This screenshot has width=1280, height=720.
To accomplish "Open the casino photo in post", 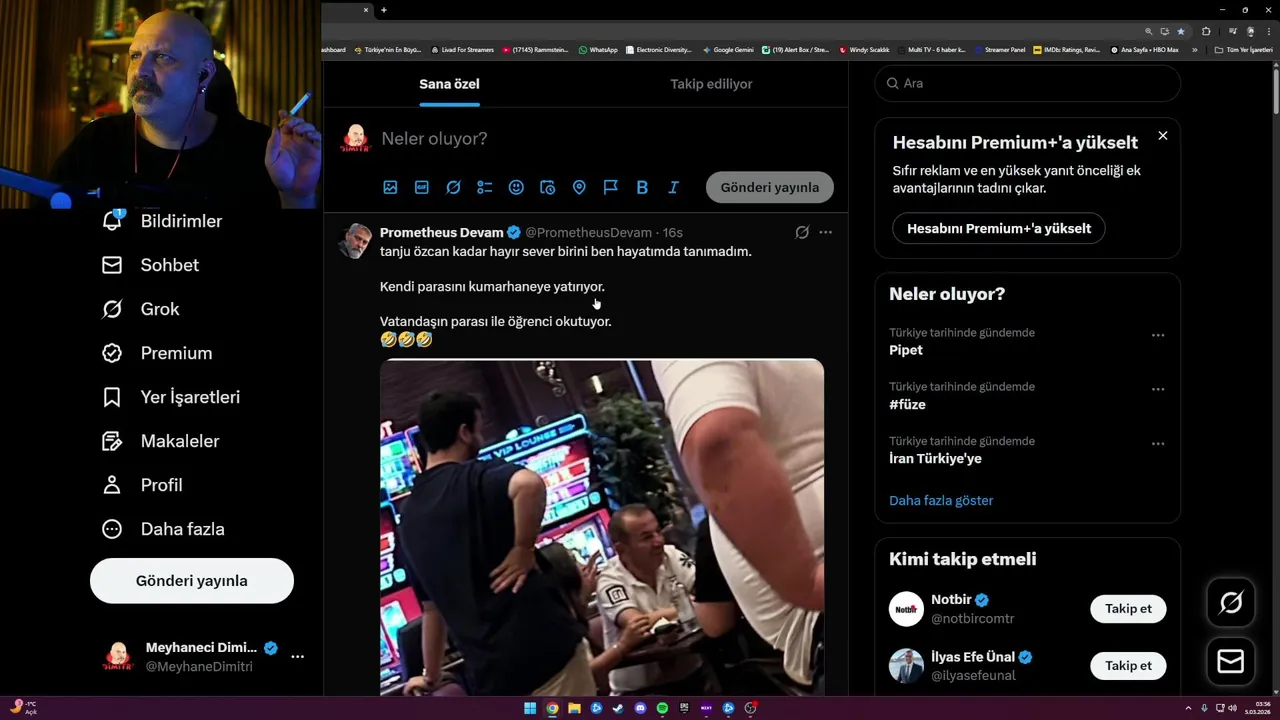I will point(602,527).
